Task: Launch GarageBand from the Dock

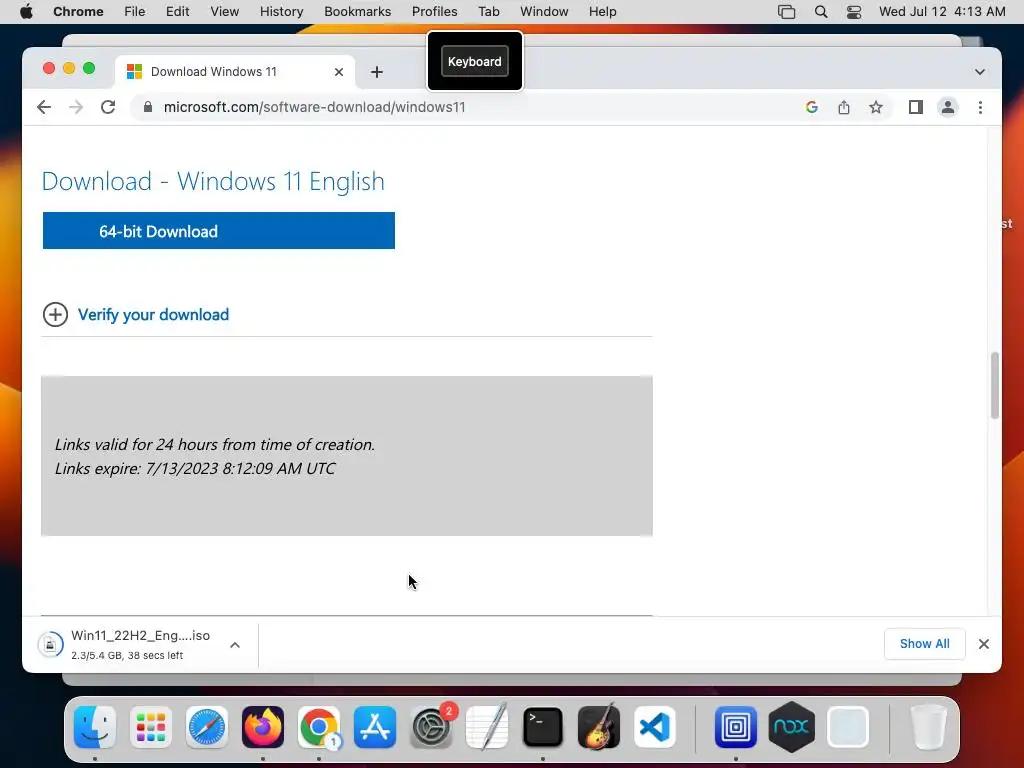Action: coord(599,726)
